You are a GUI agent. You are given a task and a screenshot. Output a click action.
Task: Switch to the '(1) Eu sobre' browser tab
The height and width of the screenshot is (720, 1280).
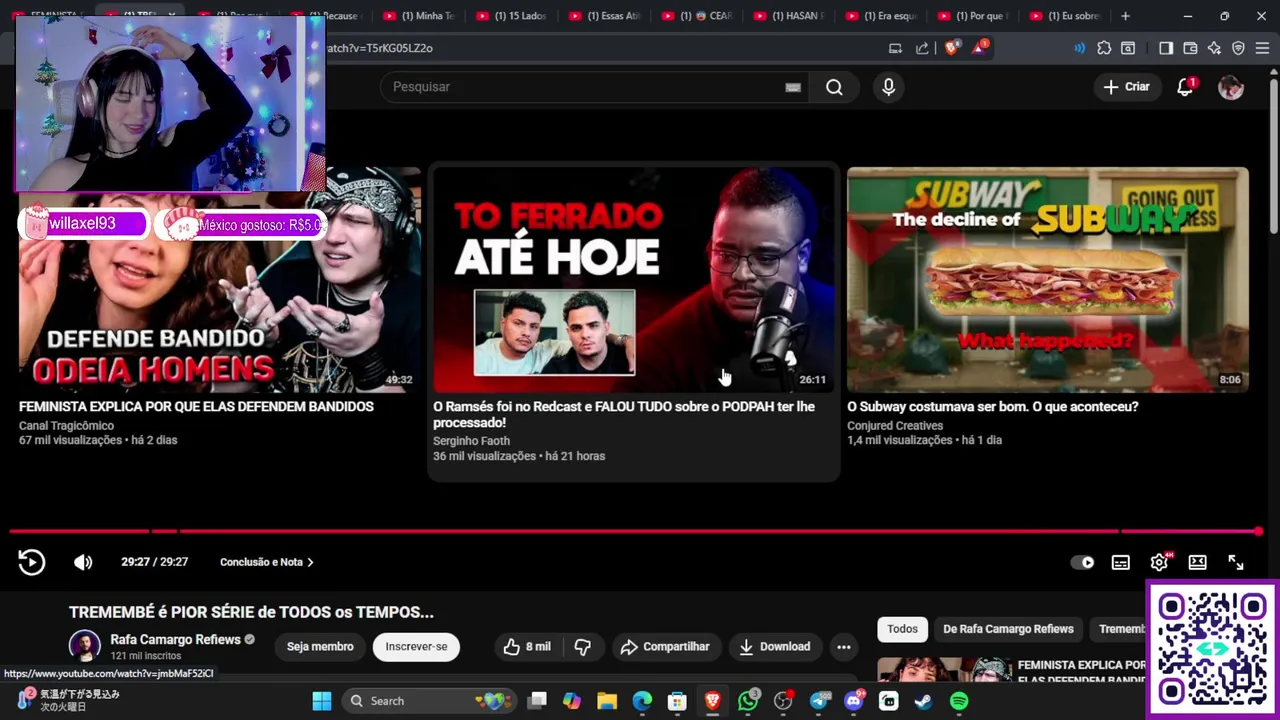pos(1065,16)
